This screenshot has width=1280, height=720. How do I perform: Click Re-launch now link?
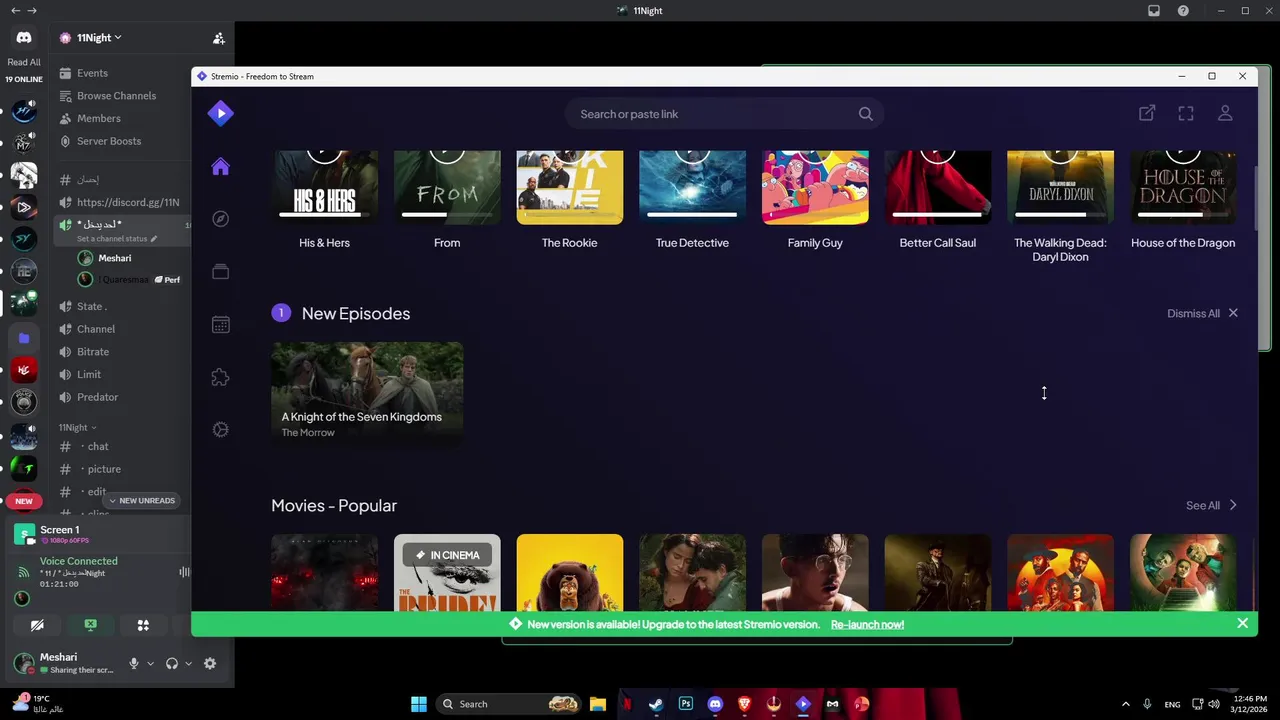coord(867,624)
